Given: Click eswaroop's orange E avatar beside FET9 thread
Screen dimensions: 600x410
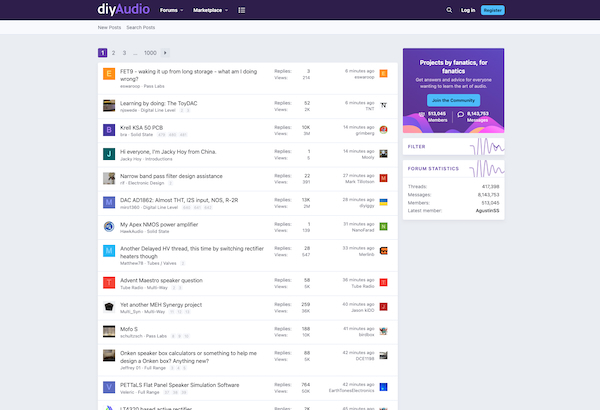Looking at the screenshot, I should click(109, 75).
